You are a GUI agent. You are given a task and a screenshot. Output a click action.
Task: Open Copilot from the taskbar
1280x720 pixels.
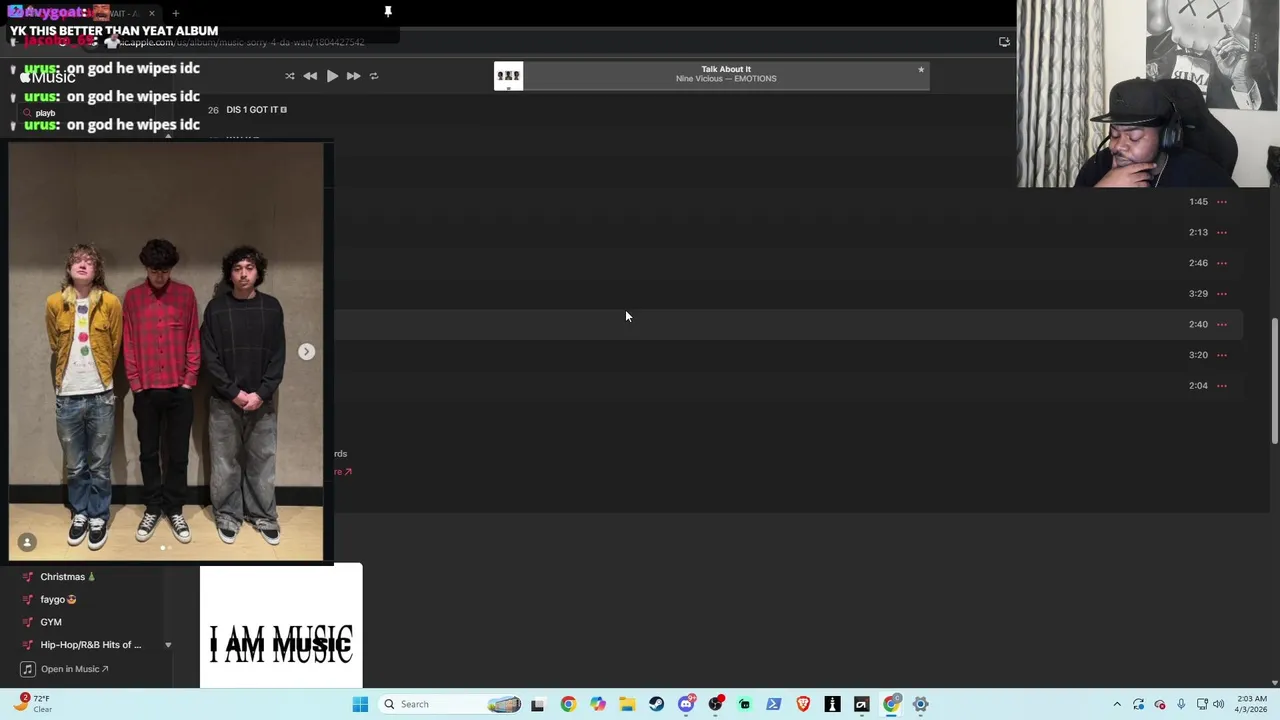point(598,704)
